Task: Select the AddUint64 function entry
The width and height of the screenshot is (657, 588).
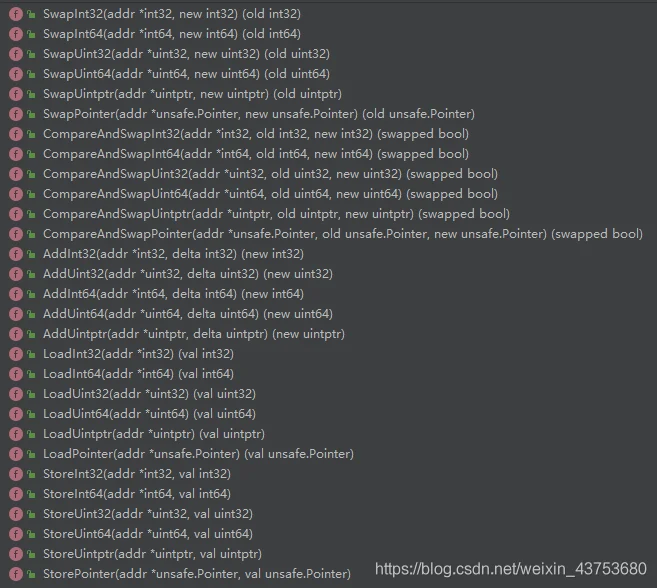Action: pyautogui.click(x=188, y=314)
